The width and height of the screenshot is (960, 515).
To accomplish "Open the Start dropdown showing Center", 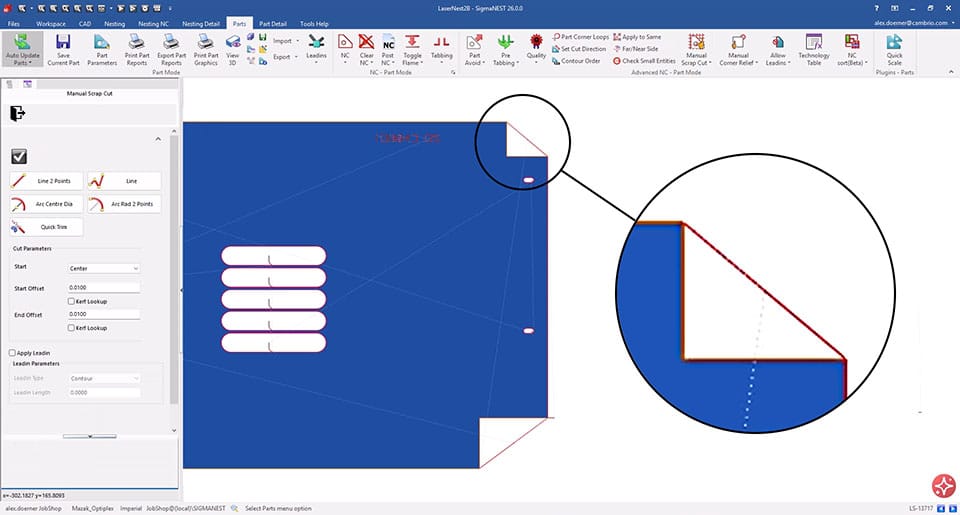I will click(104, 268).
